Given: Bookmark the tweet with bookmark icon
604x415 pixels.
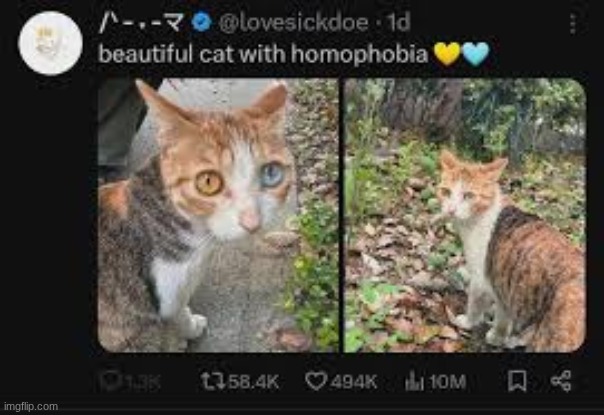Looking at the screenshot, I should pos(517,381).
